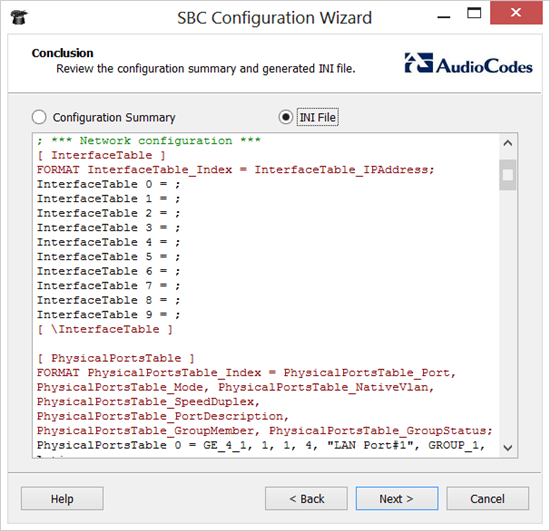Click the 'InterfaceTable 6 = ;' line
The width and height of the screenshot is (550, 531).
point(109,271)
